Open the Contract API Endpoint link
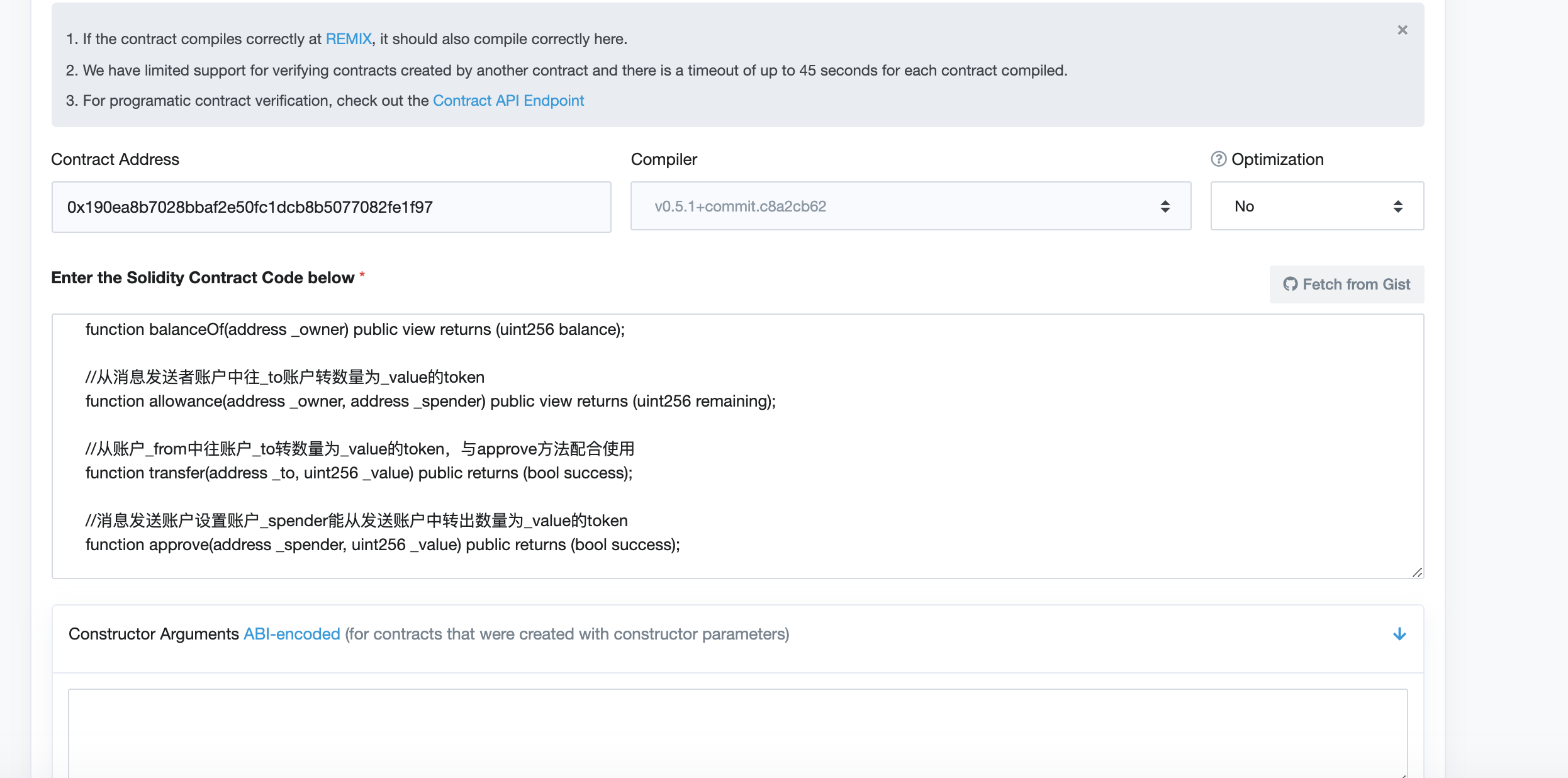 [x=508, y=101]
